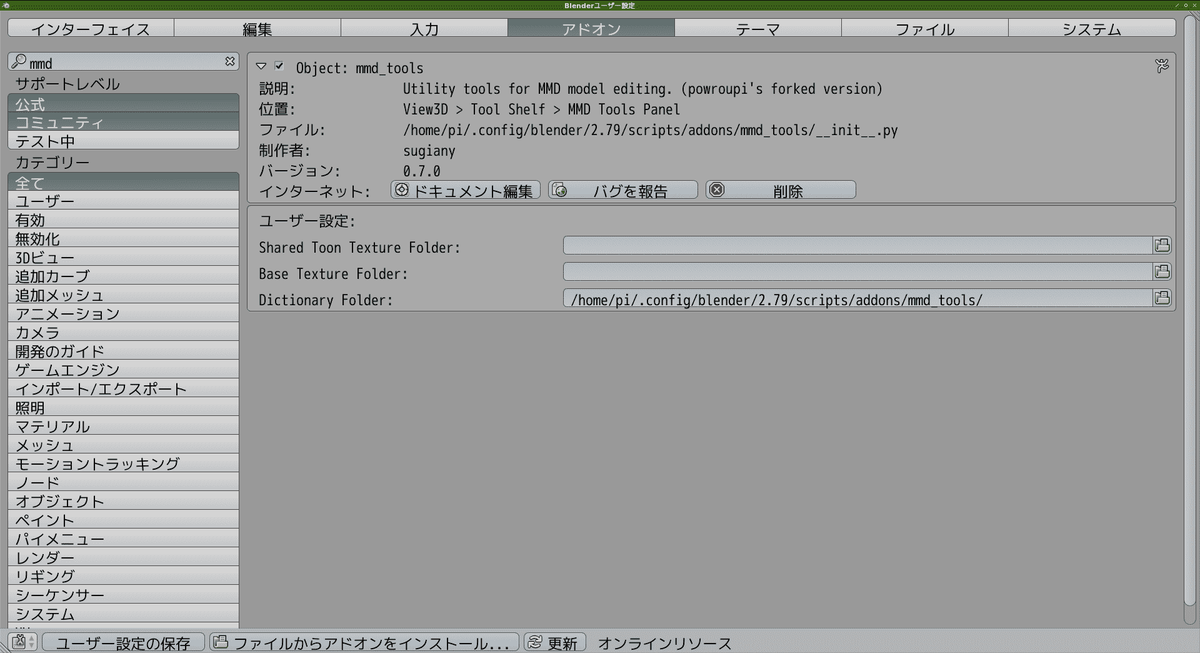This screenshot has width=1200, height=653.
Task: Select パイメニュー category
Action: (123, 538)
